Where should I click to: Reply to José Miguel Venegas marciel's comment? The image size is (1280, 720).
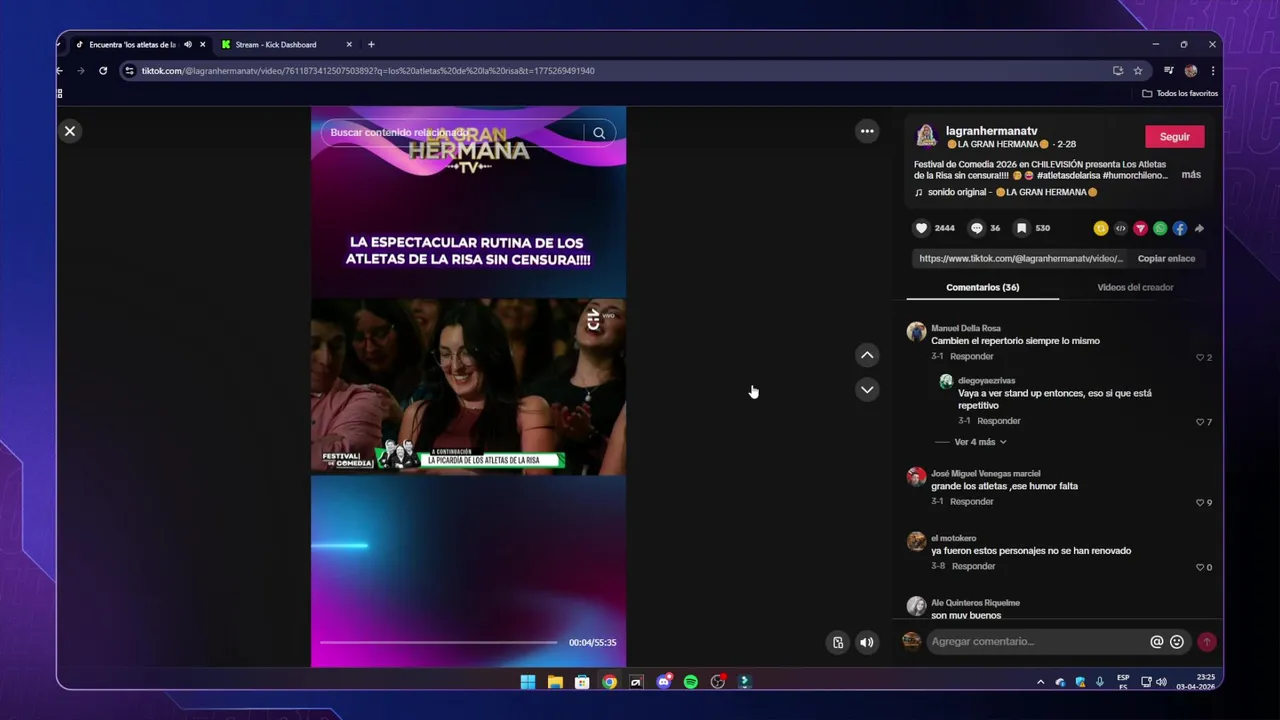tap(971, 502)
